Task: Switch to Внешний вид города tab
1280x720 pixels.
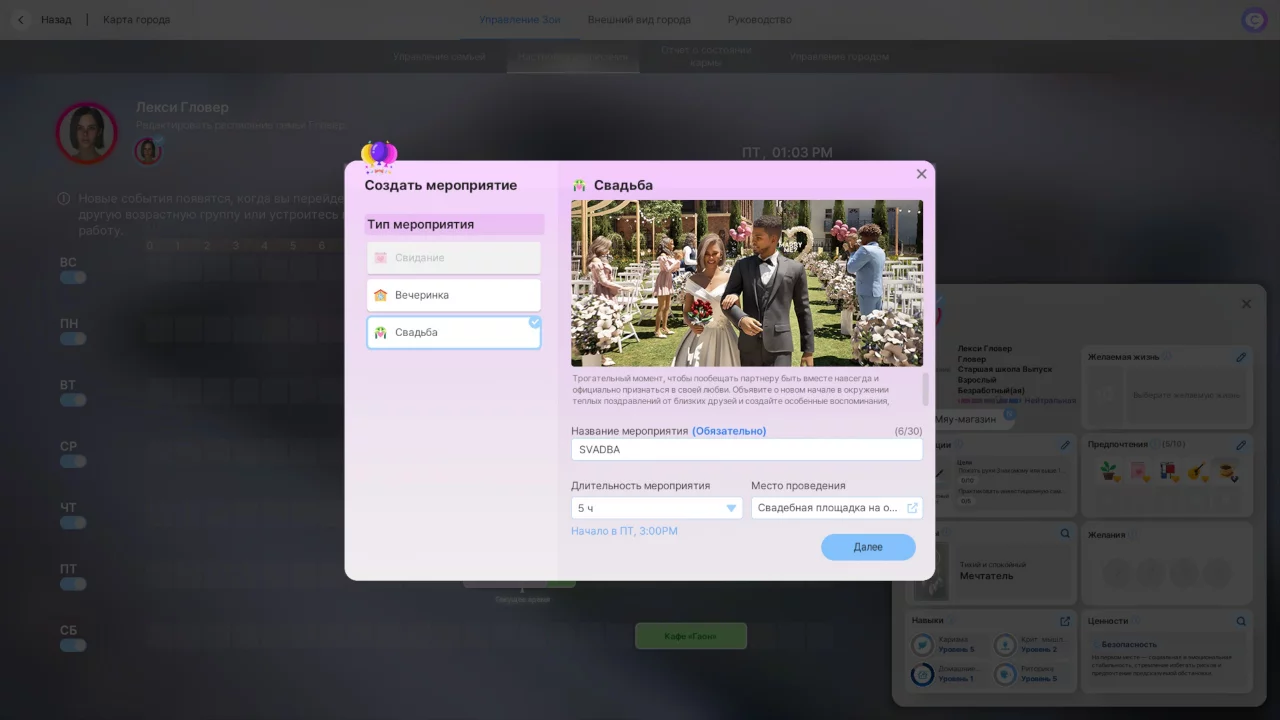Action: click(x=639, y=20)
